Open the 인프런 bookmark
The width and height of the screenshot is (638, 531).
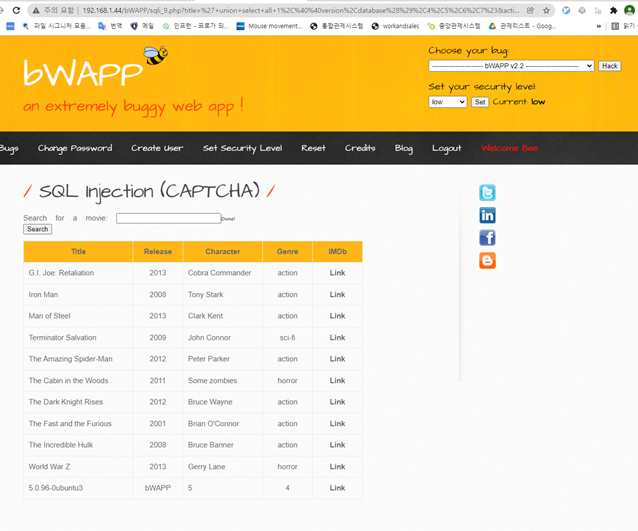click(x=195, y=26)
